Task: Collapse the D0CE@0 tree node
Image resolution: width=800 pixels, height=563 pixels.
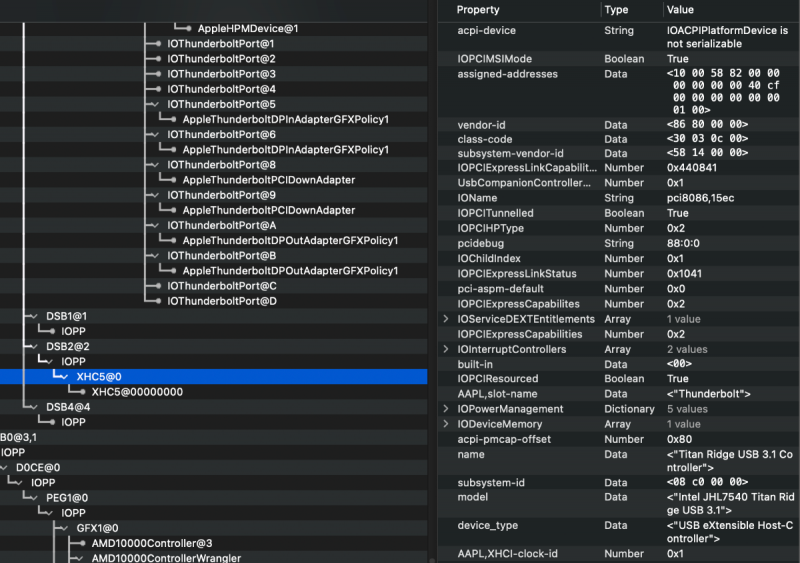Action: (4, 468)
